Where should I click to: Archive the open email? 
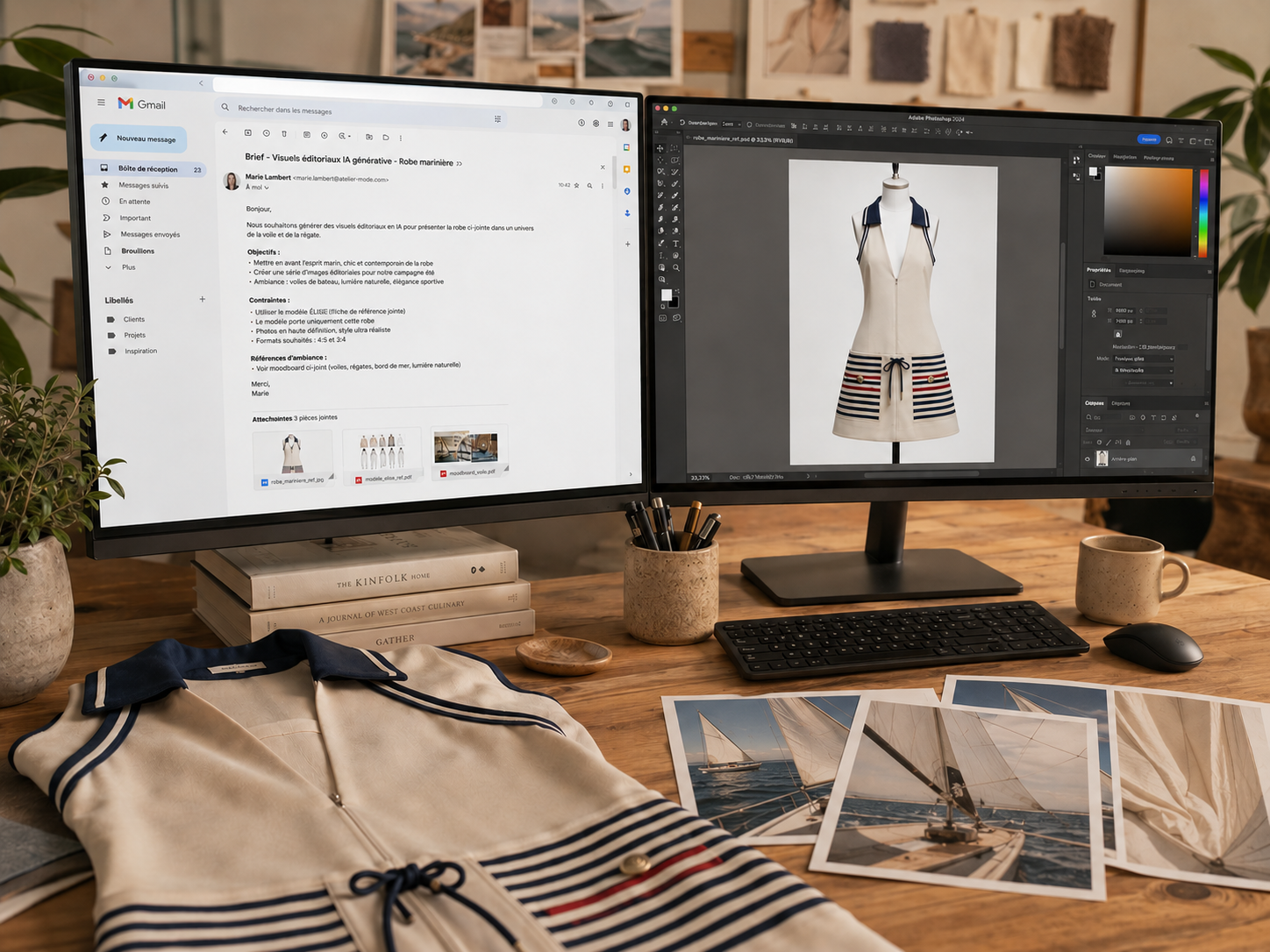click(248, 133)
